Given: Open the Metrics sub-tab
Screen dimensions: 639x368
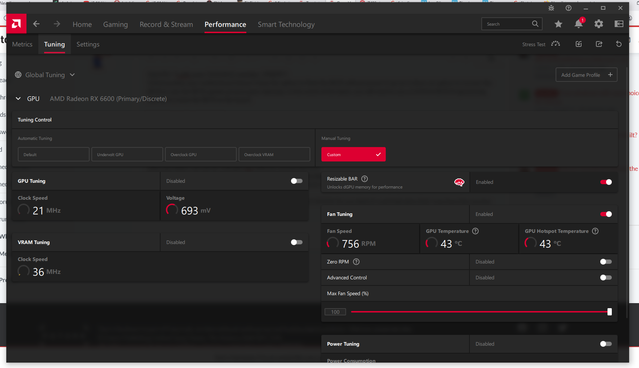Looking at the screenshot, I should click(x=22, y=44).
